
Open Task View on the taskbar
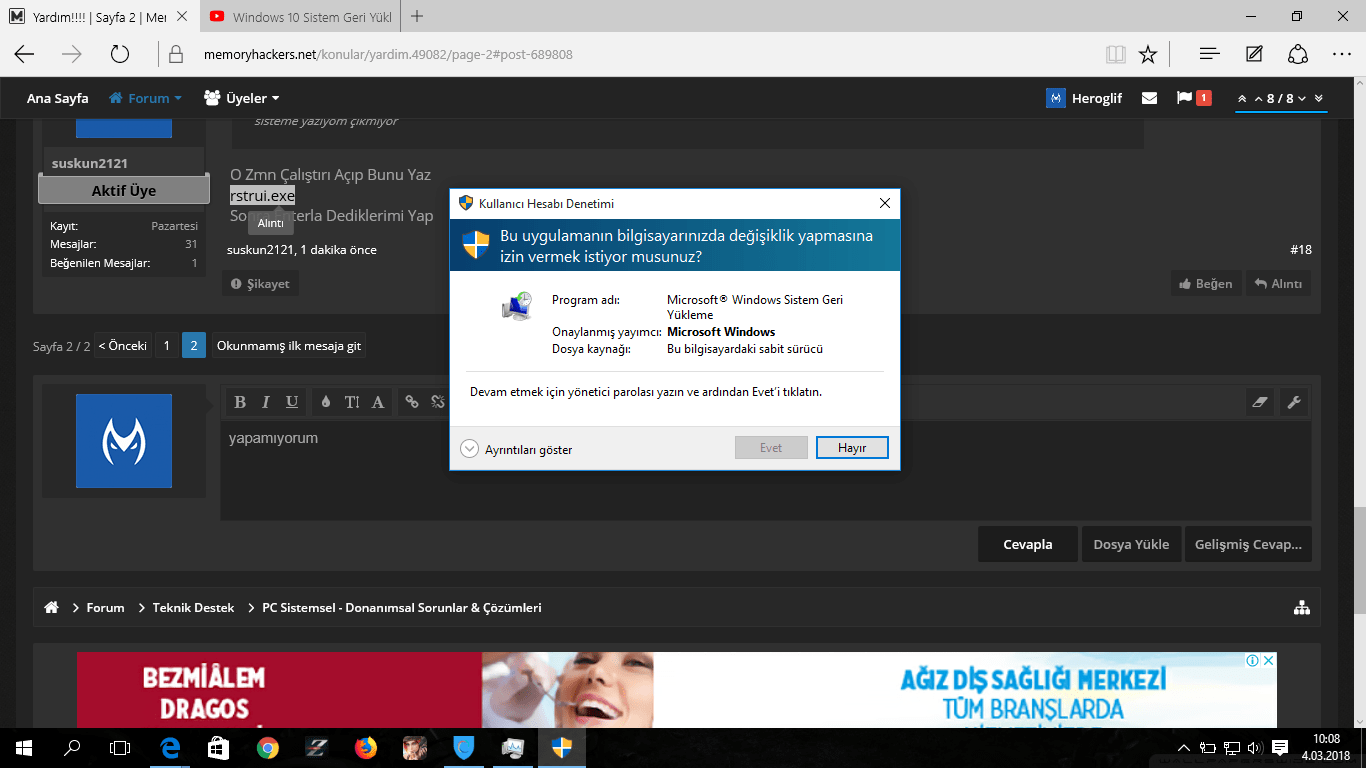[x=120, y=747]
